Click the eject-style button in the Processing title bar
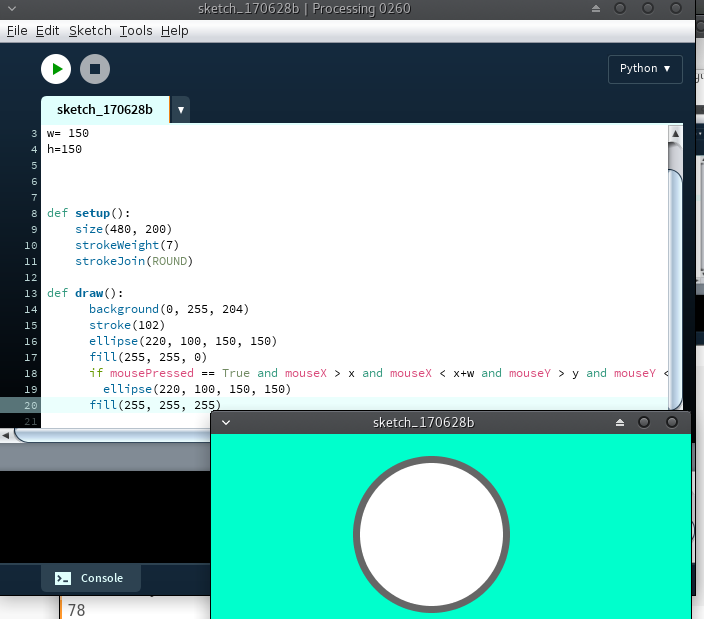 [x=596, y=9]
